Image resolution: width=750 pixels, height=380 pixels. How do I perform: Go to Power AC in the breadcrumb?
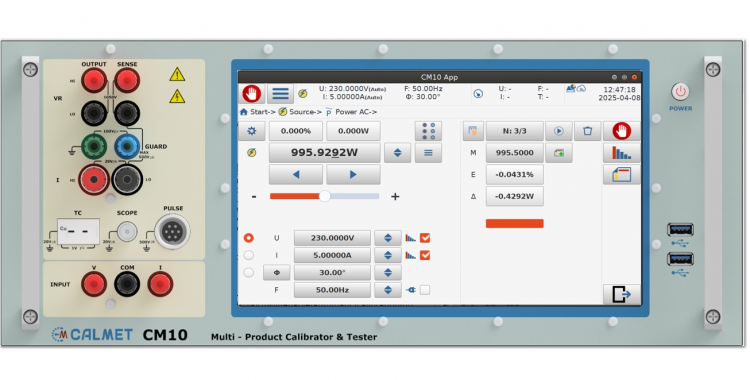point(351,112)
